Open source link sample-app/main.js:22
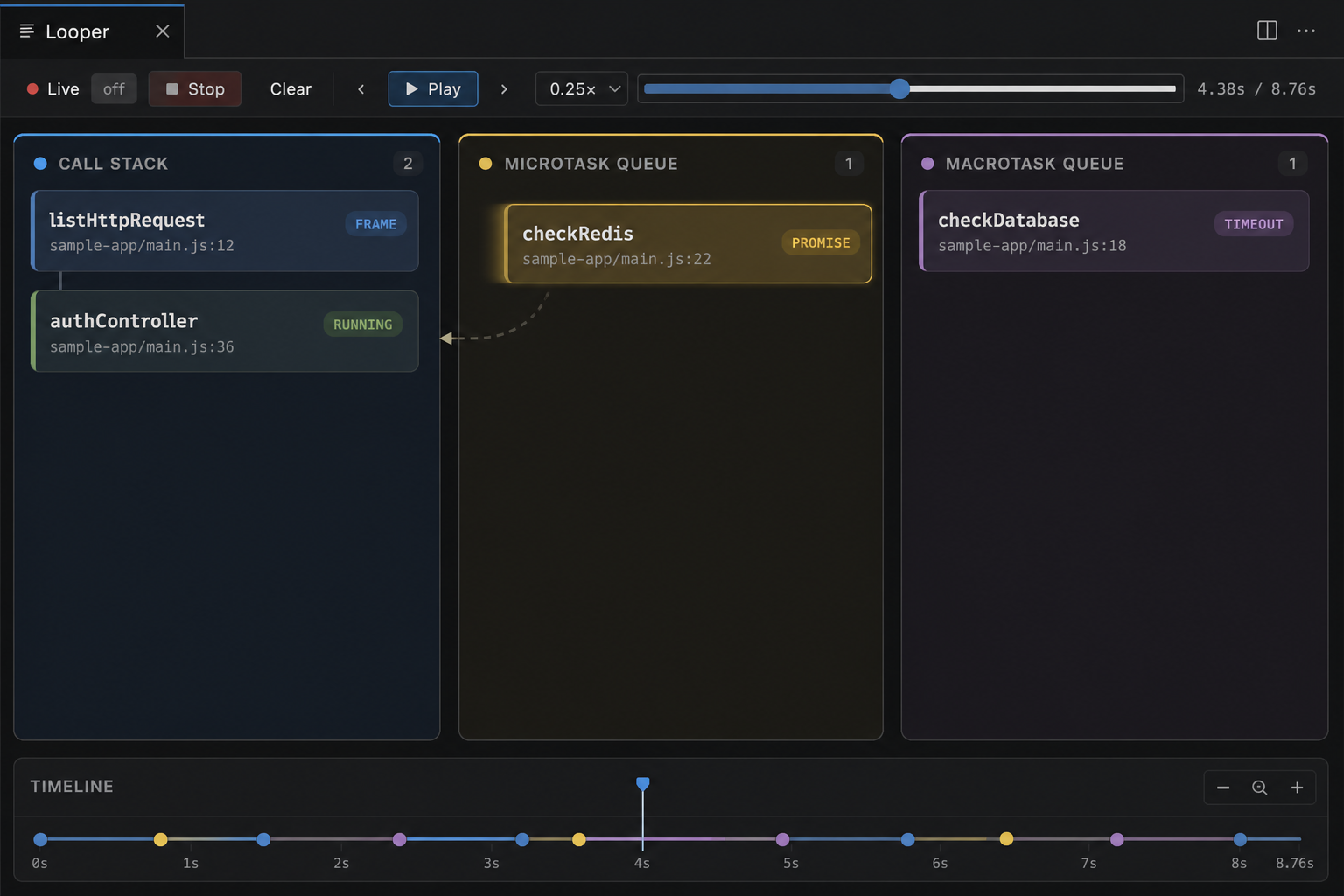This screenshot has width=1344, height=896. 617,259
